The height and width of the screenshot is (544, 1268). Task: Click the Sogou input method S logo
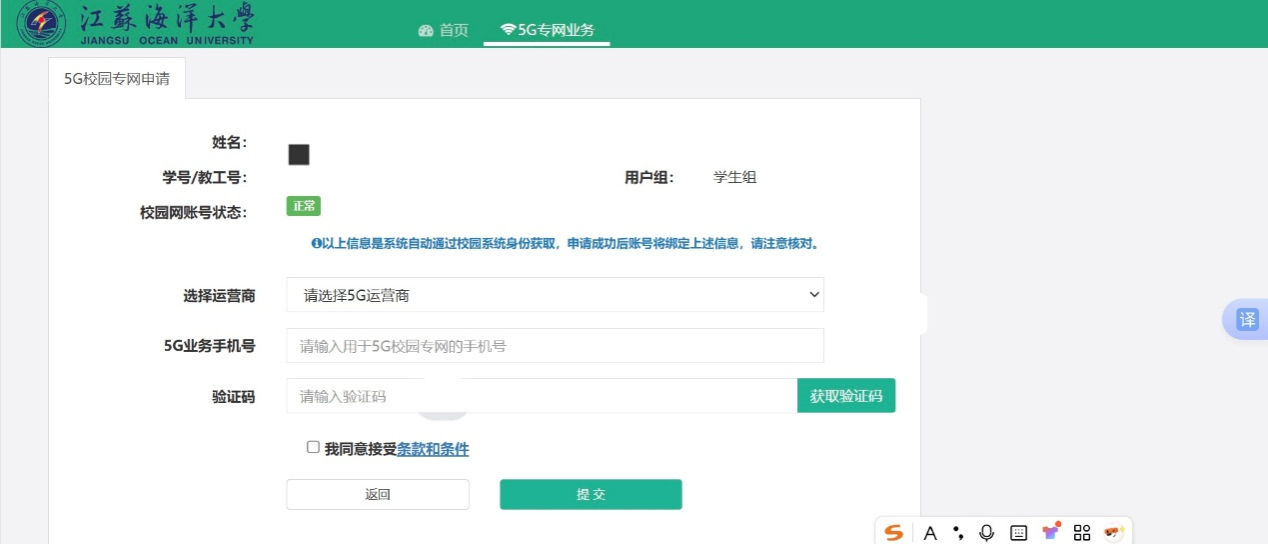coord(893,533)
